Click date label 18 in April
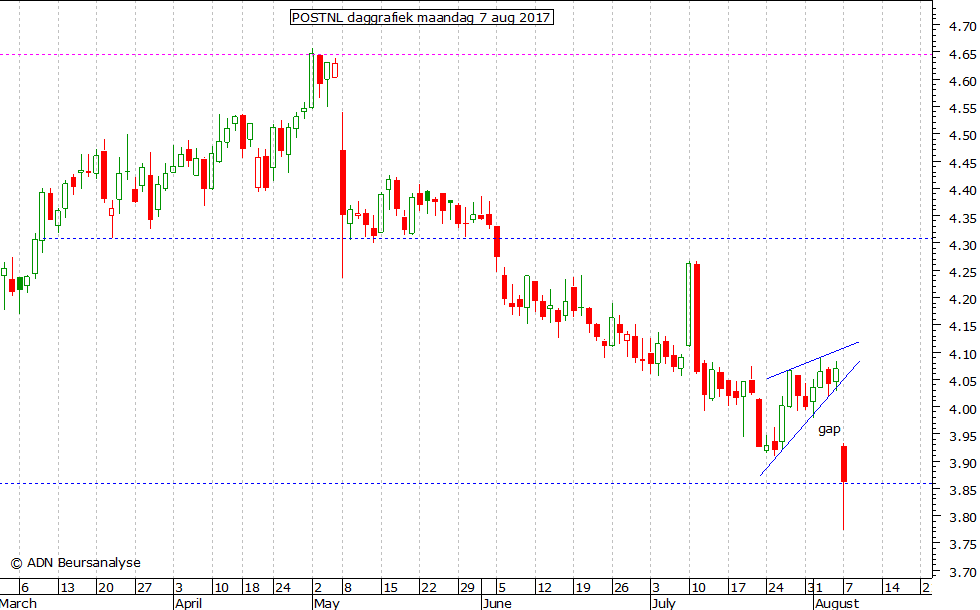This screenshot has height=610, width=980. (x=252, y=588)
